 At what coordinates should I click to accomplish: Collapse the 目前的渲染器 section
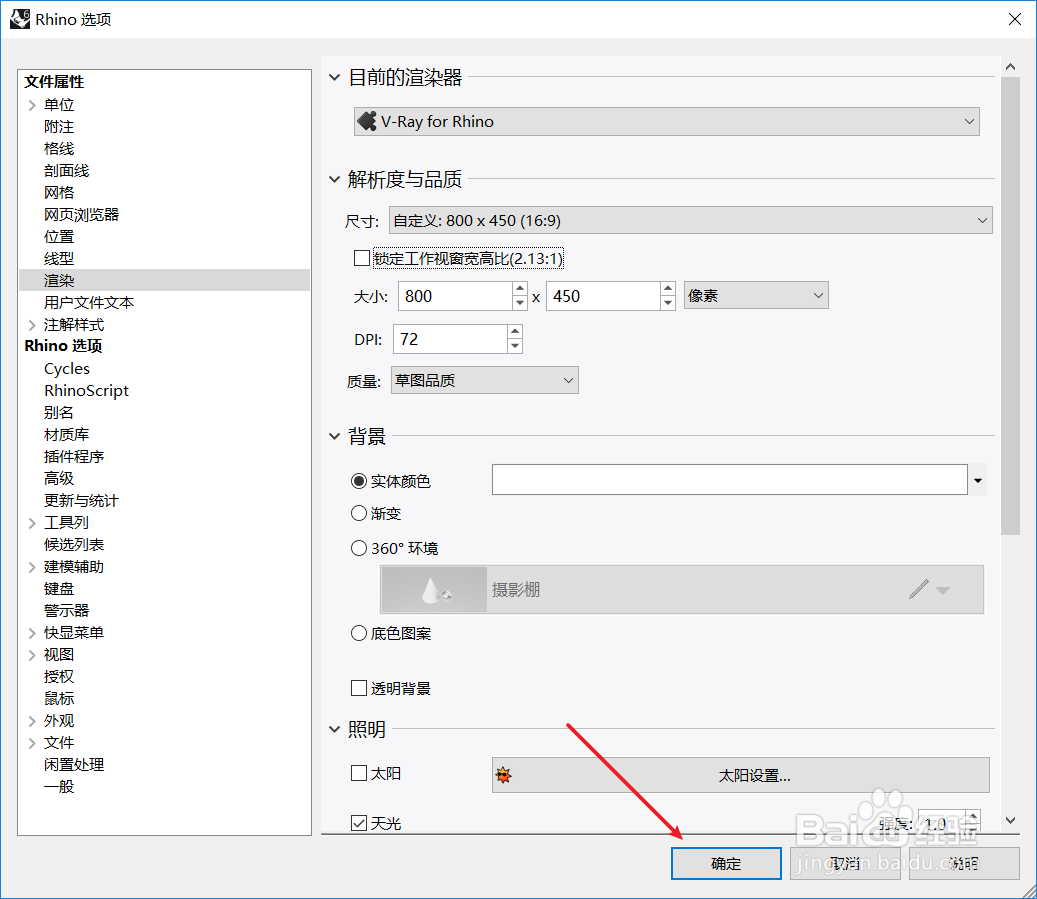click(335, 77)
